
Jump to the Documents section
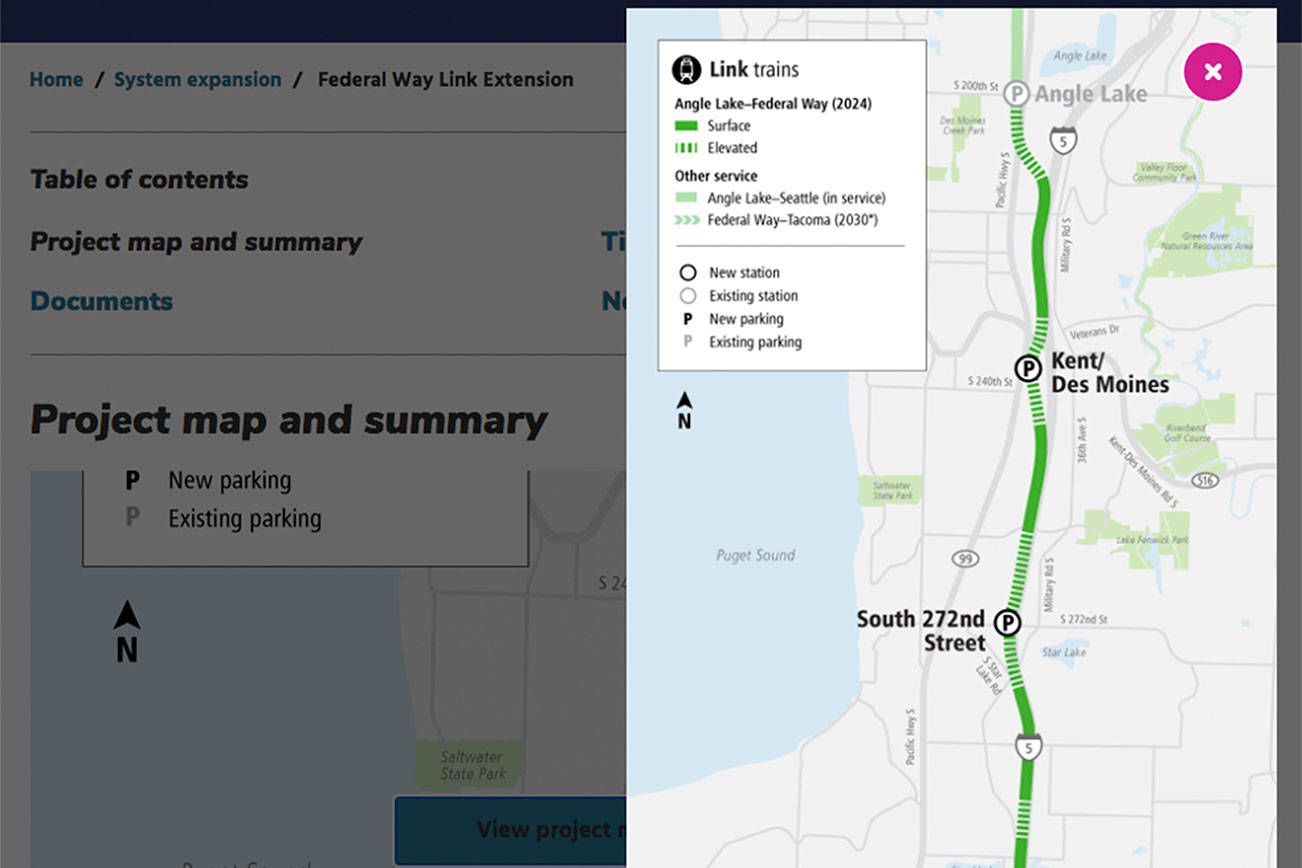click(101, 301)
